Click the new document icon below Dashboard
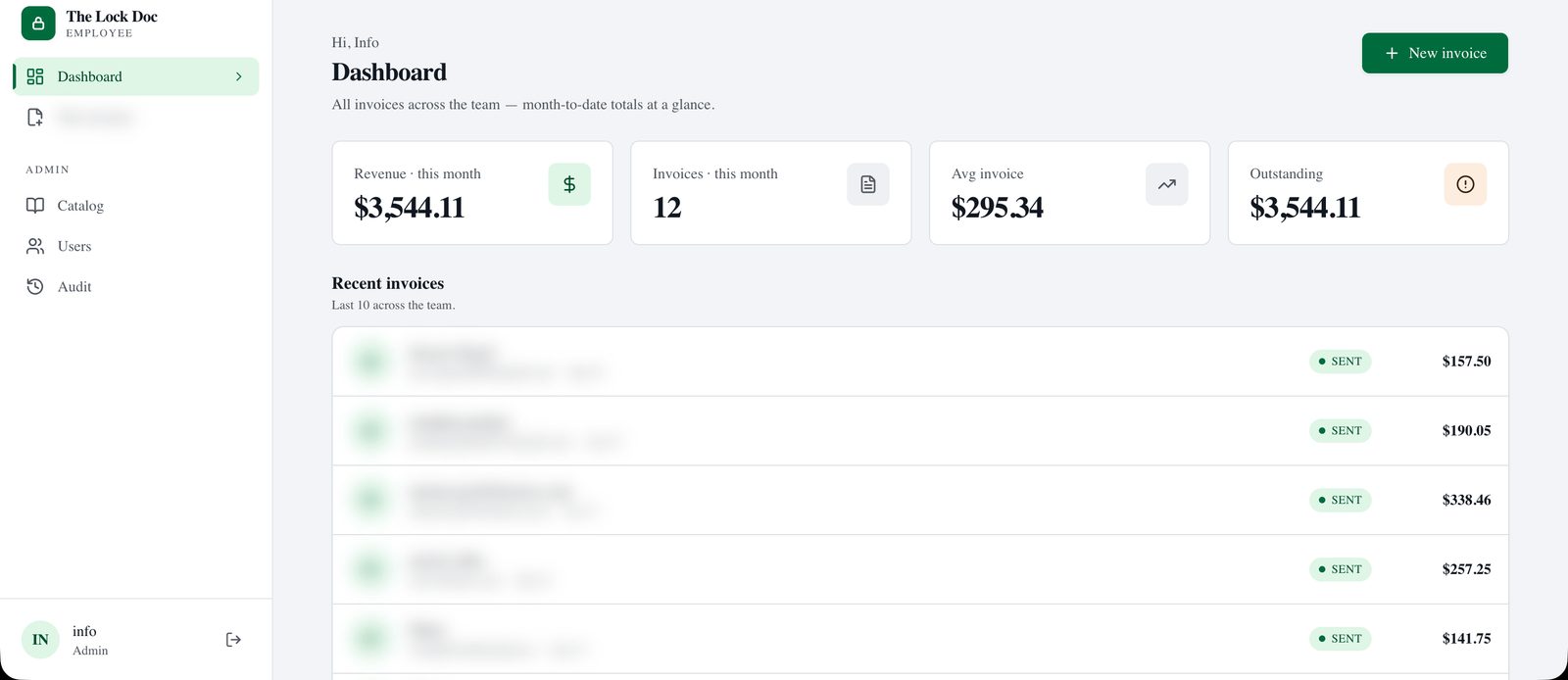1568x680 pixels. point(35,118)
